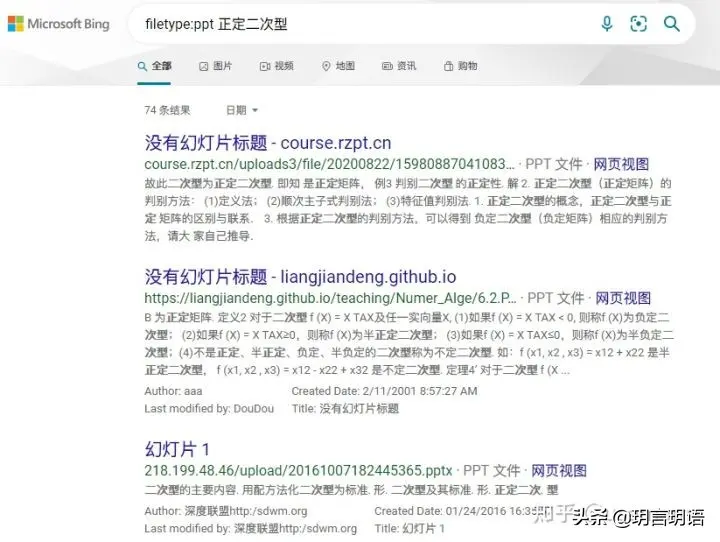The image size is (720, 542).
Task: Open the 幻灯片 1 result title
Action: [x=177, y=449]
